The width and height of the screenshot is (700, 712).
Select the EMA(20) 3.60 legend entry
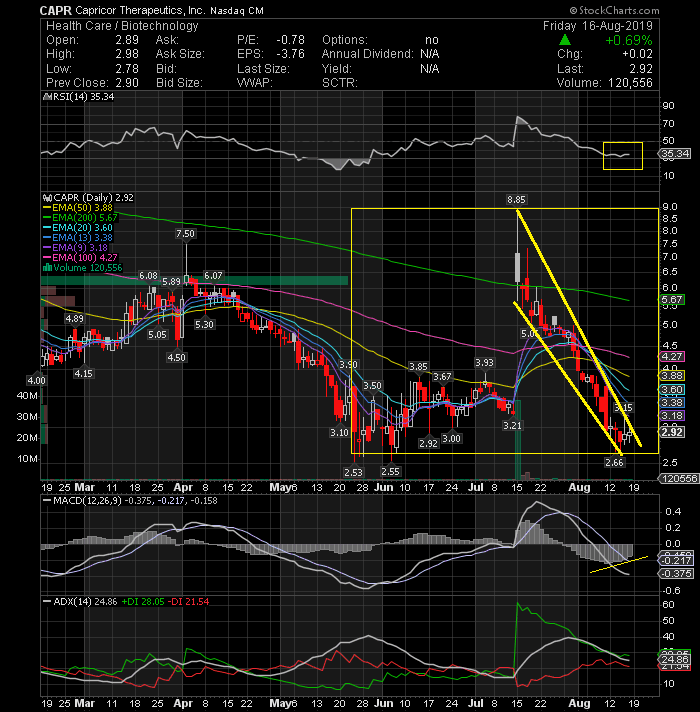pyautogui.click(x=78, y=227)
